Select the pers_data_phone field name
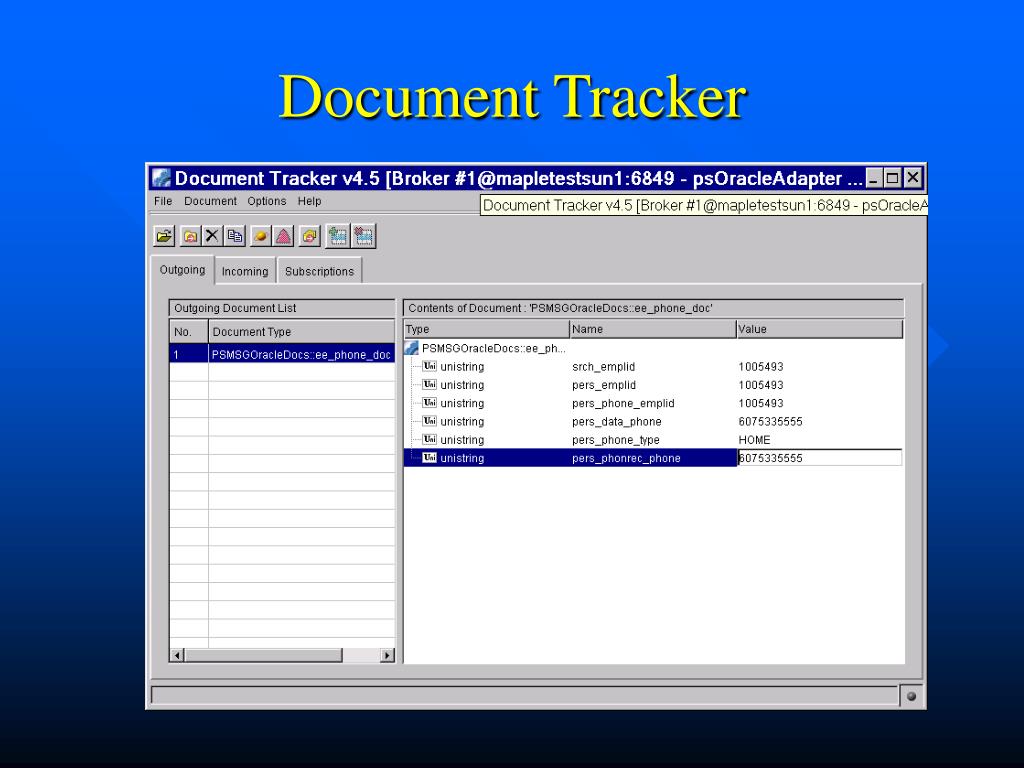 click(616, 422)
